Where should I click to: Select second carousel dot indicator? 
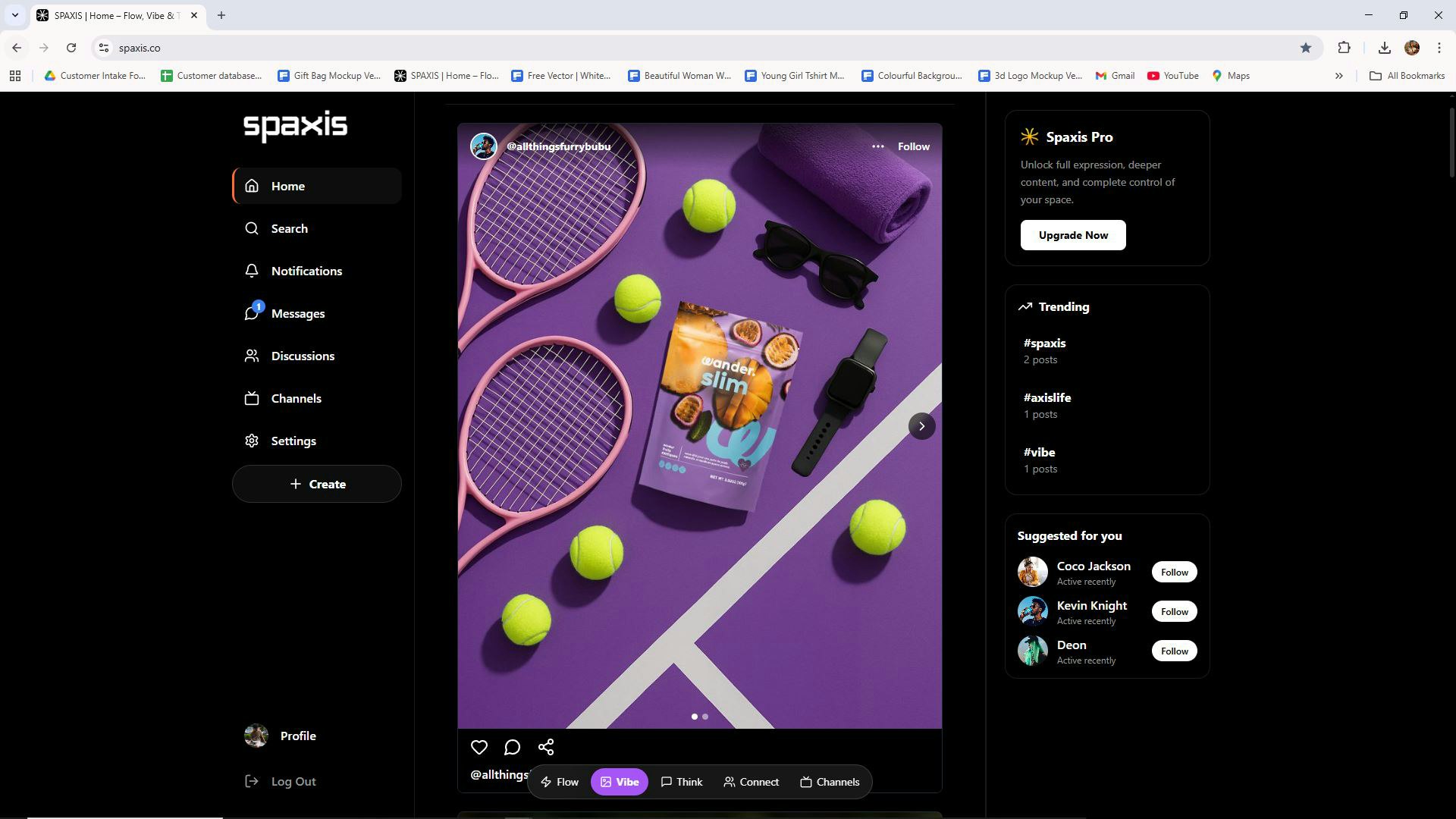pos(705,716)
